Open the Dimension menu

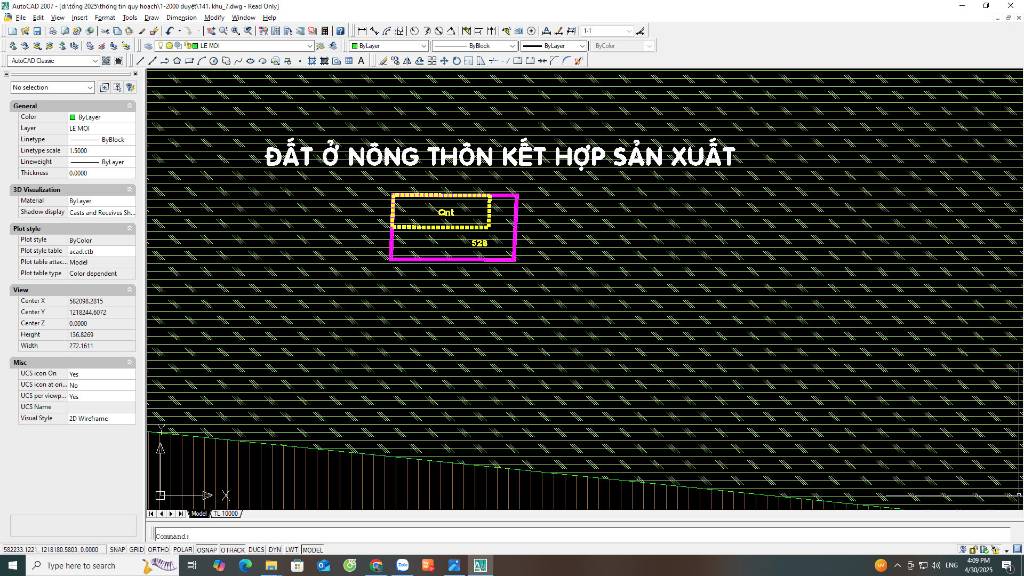(181, 17)
